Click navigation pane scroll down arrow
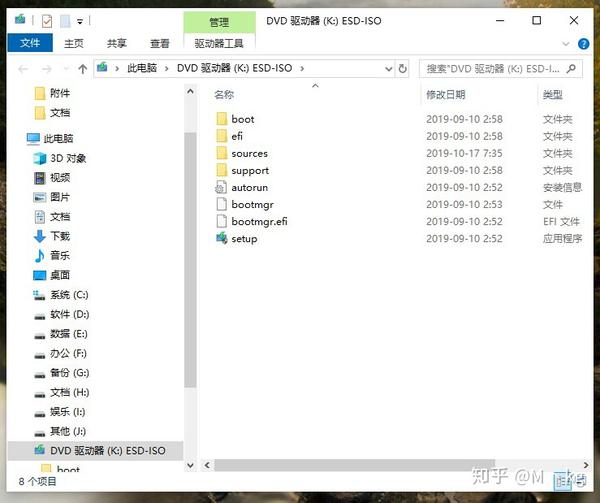The image size is (600, 503). coord(190,465)
